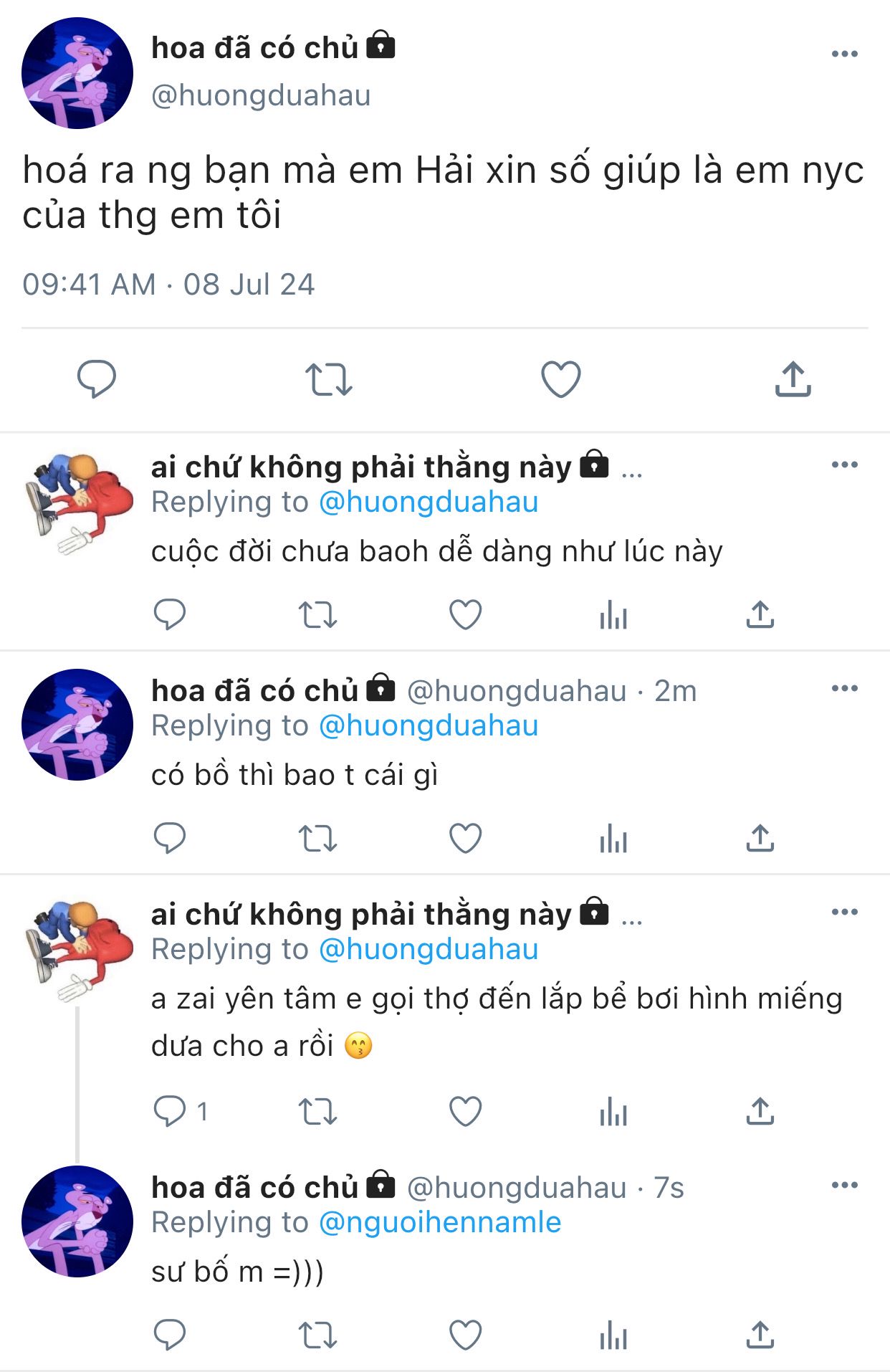Image resolution: width=890 pixels, height=1372 pixels.
Task: Open @huongduahau link in the first reply
Action: coord(428,502)
